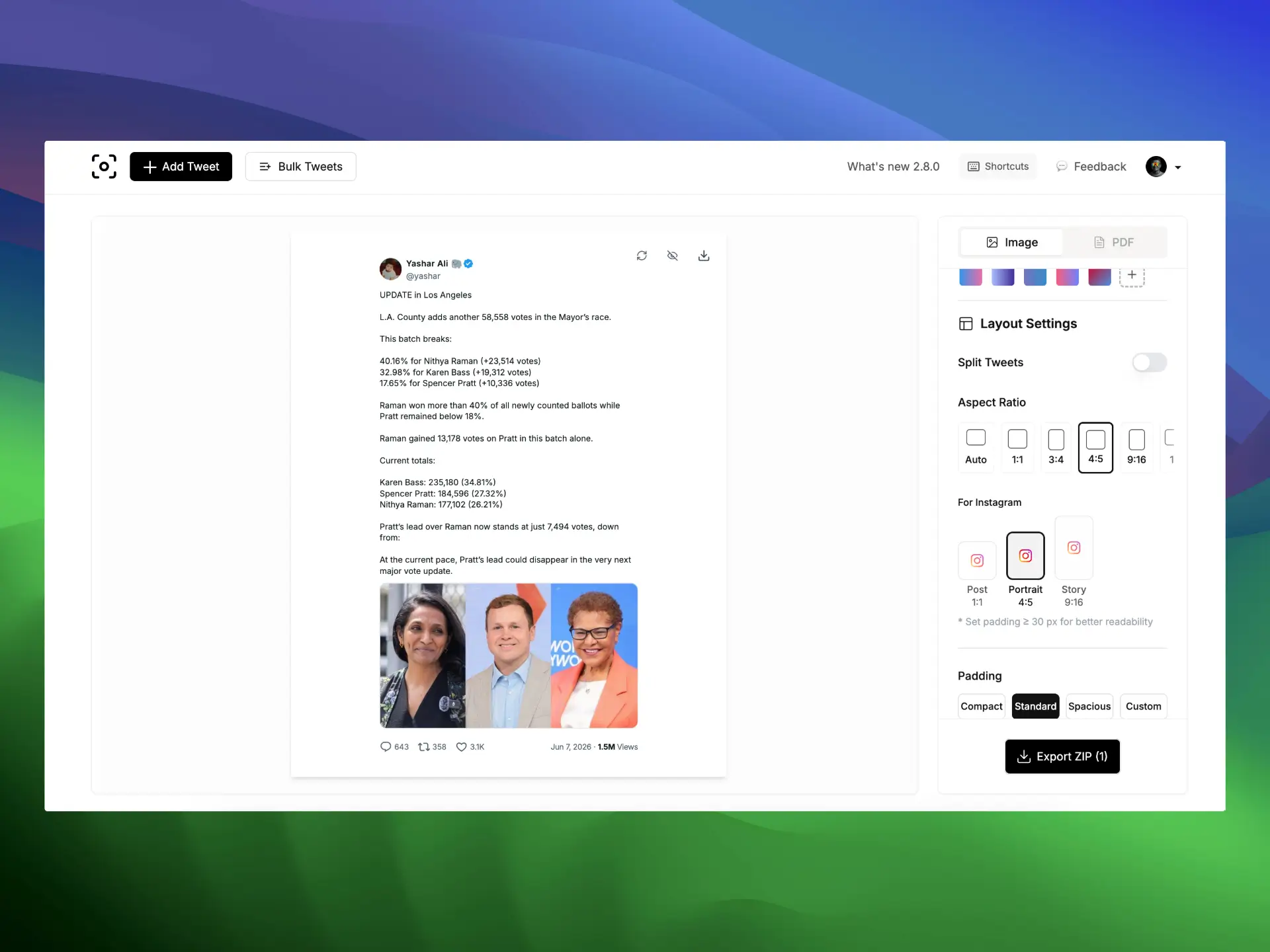Set padding to Compact
This screenshot has height=952, width=1270.
(x=982, y=706)
